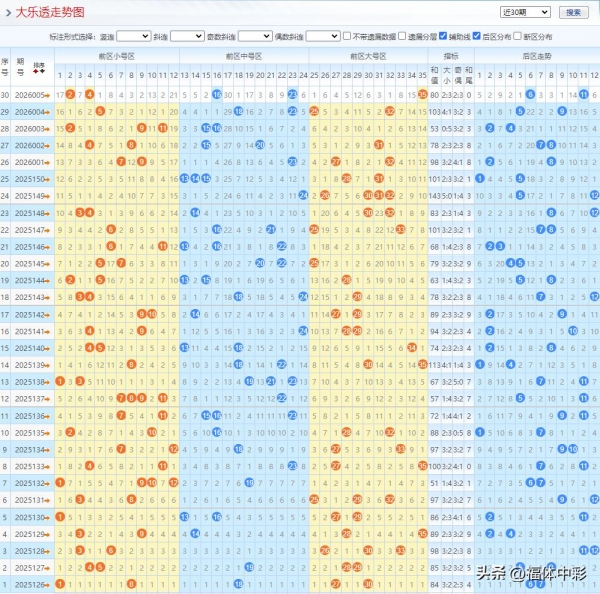
Task: Click the 前区小号区 column group header
Action: [115, 58]
